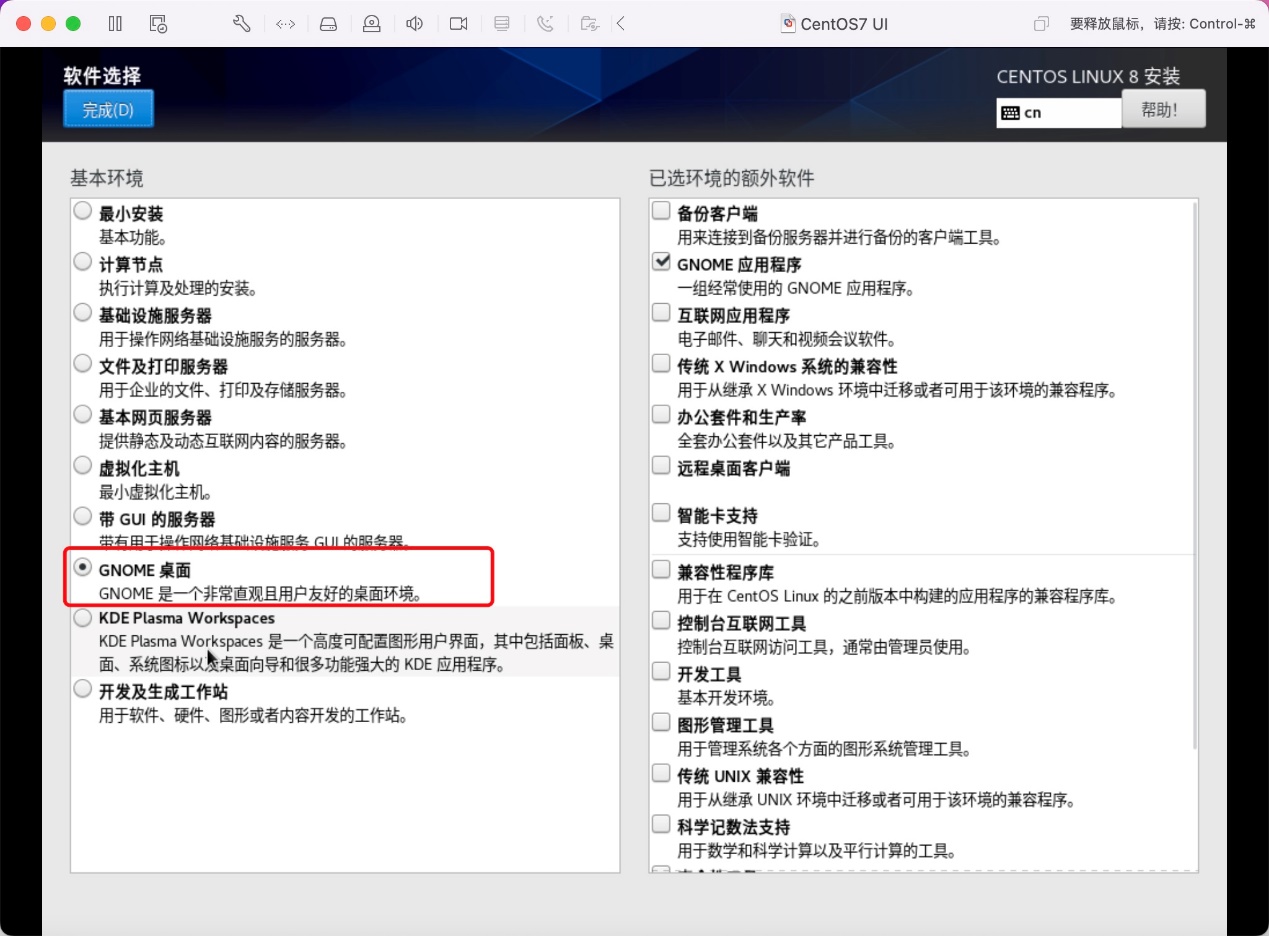The image size is (1269, 936).
Task: Click the hard disk icon in the toolbar
Action: (328, 24)
